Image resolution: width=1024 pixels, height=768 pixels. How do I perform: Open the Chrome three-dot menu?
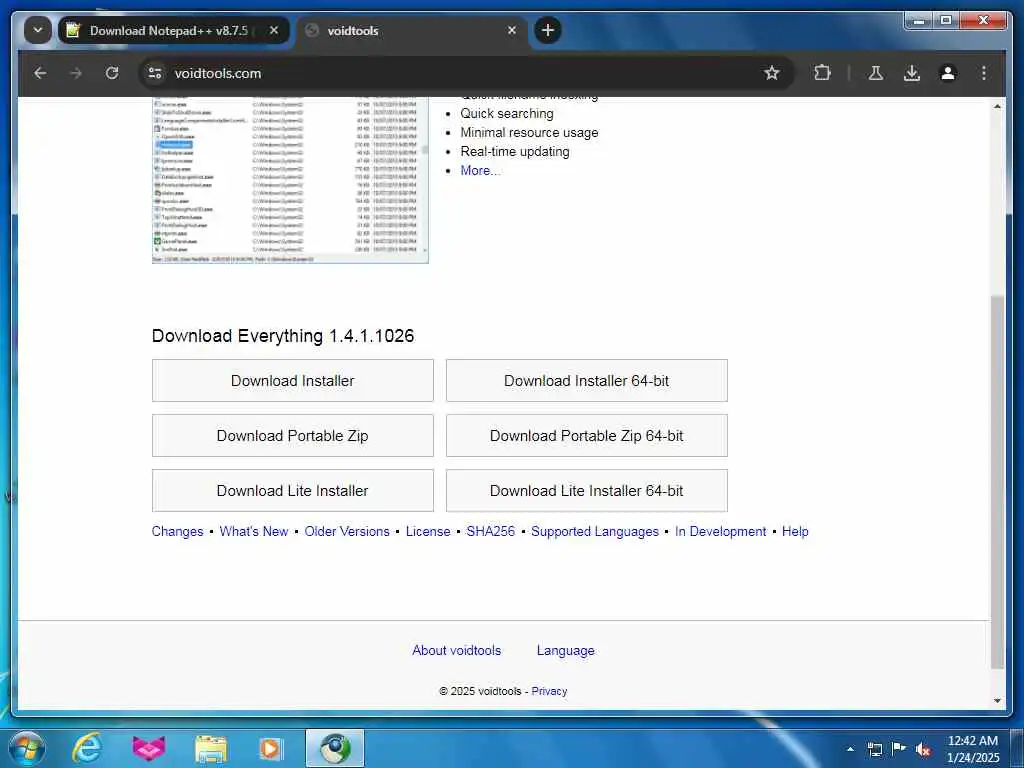[x=984, y=73]
